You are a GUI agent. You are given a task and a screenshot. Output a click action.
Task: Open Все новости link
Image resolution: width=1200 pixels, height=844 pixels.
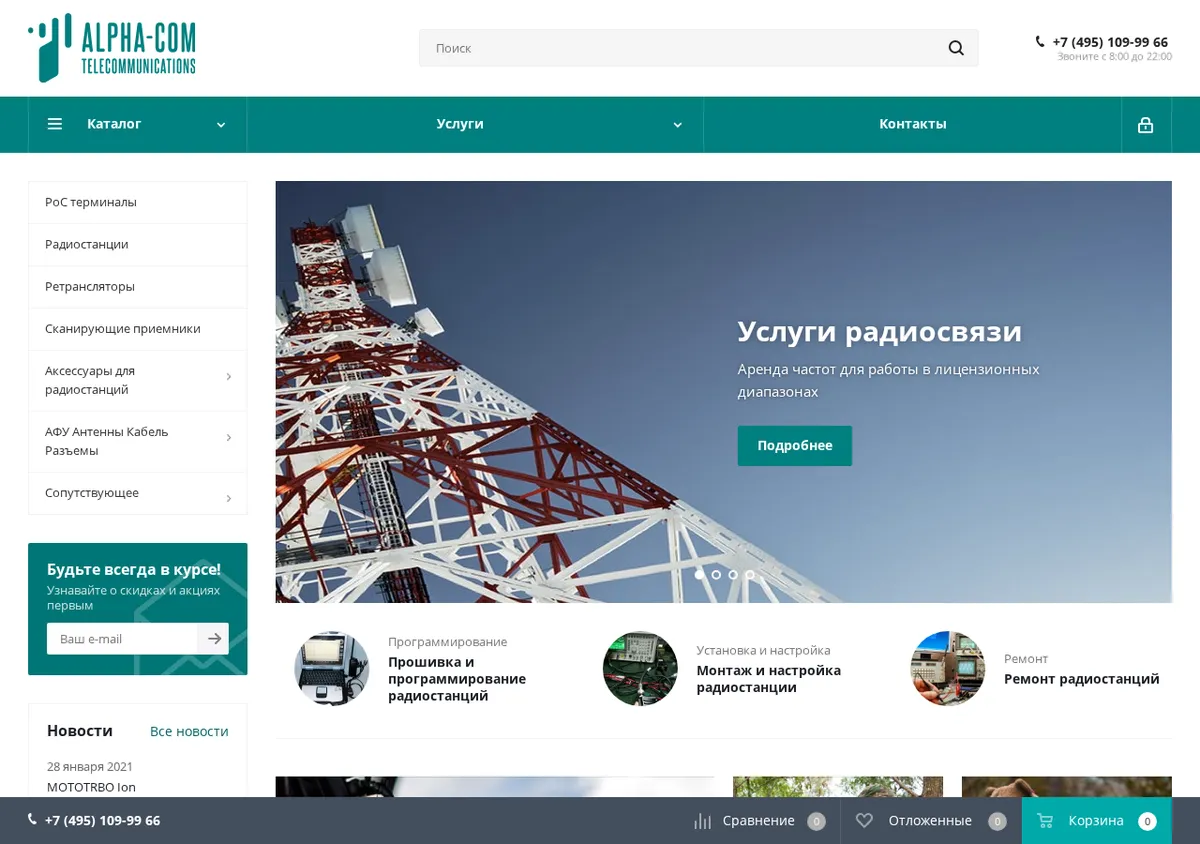click(189, 732)
